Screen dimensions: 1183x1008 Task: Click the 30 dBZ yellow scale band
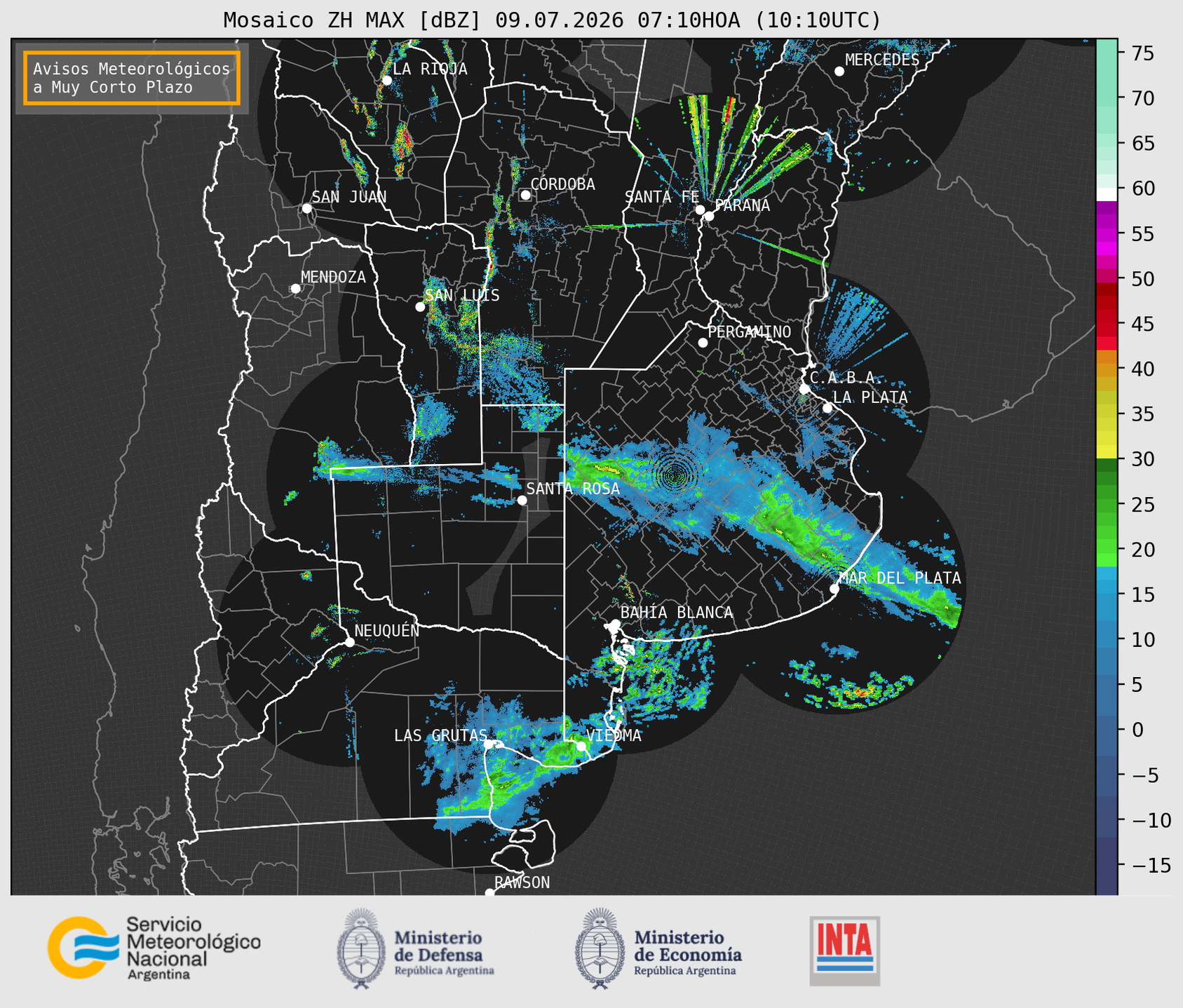1107,454
